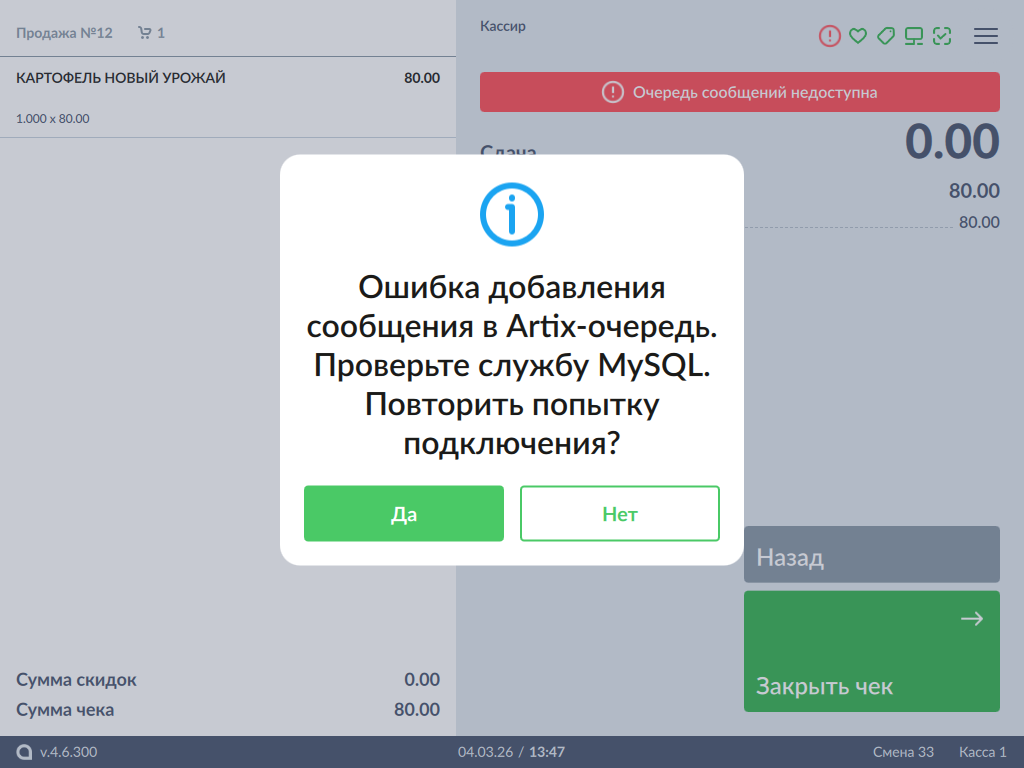Click the green heart loyalty status icon

pyautogui.click(x=857, y=36)
